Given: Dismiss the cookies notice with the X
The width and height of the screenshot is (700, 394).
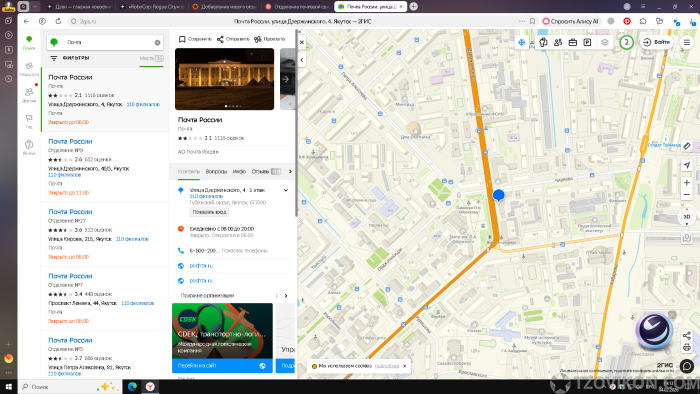Looking at the screenshot, I should [404, 366].
